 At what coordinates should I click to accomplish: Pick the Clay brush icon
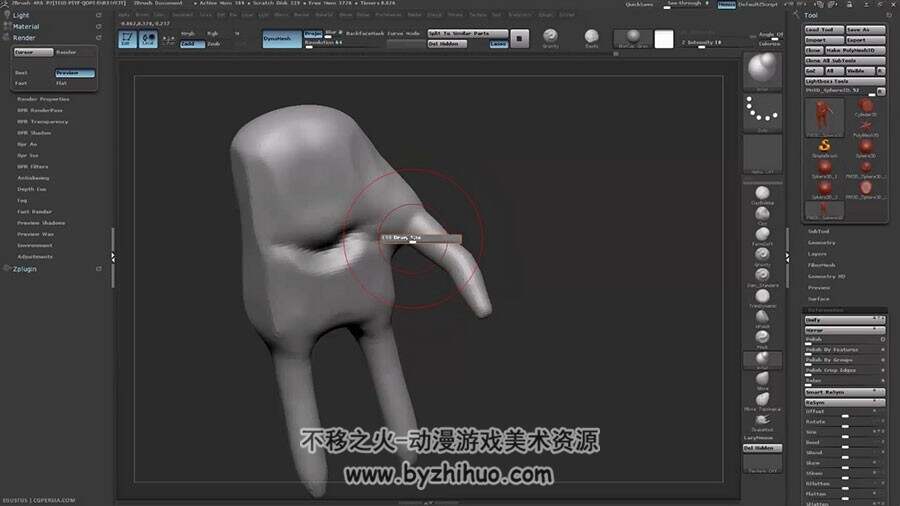click(x=762, y=214)
